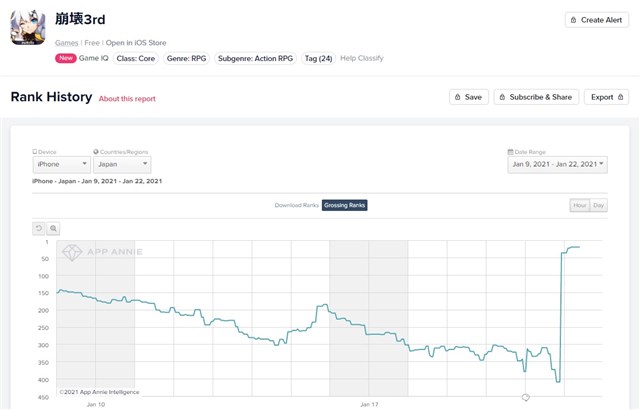
Task: Open the Tag (24) pill
Action: tap(318, 58)
